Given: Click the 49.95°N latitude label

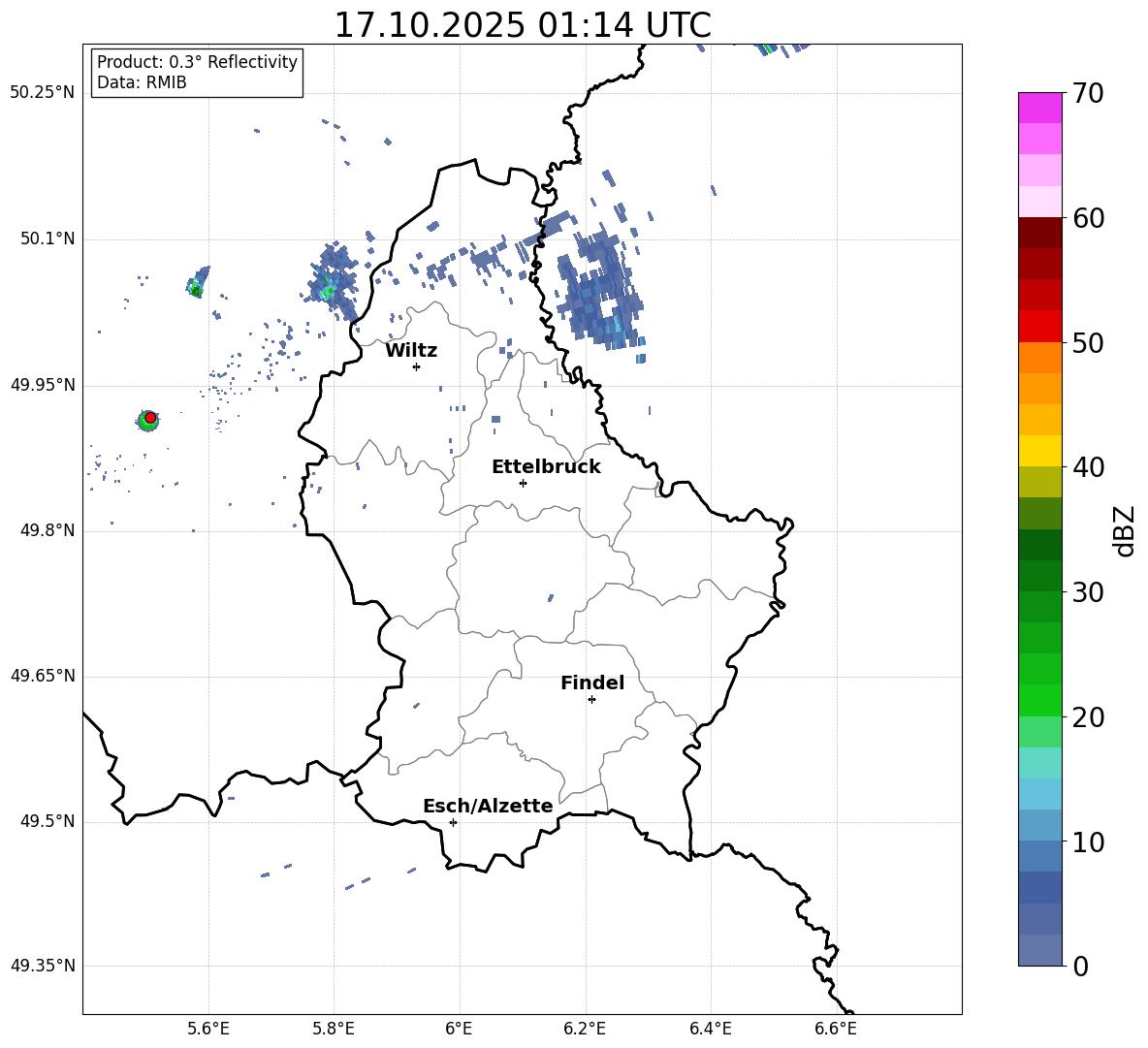Looking at the screenshot, I should pos(43,385).
